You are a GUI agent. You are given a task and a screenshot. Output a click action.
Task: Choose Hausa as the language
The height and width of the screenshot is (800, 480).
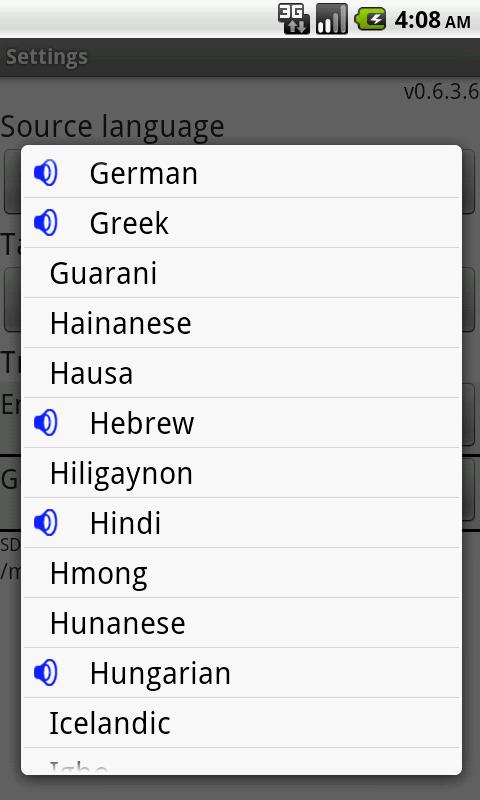[x=242, y=373]
